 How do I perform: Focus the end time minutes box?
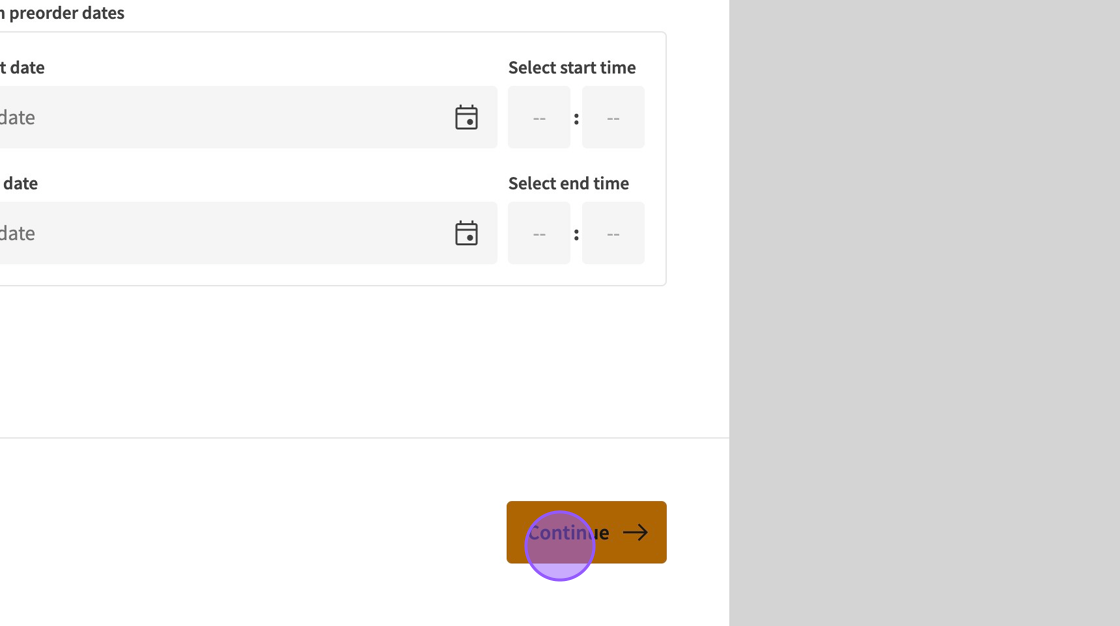pyautogui.click(x=613, y=234)
